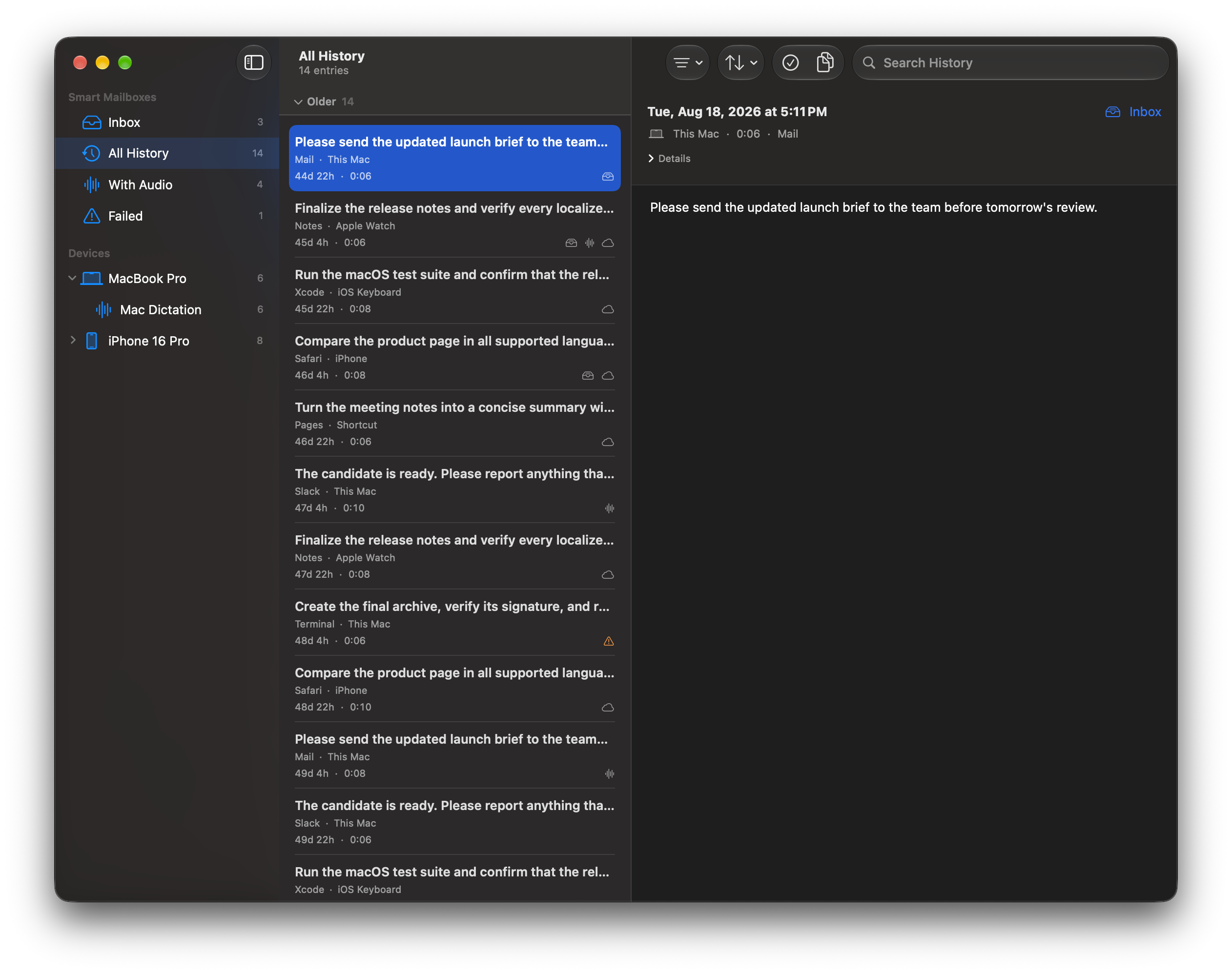Click warning icon on Terminal 48d 4h entry

pos(608,641)
